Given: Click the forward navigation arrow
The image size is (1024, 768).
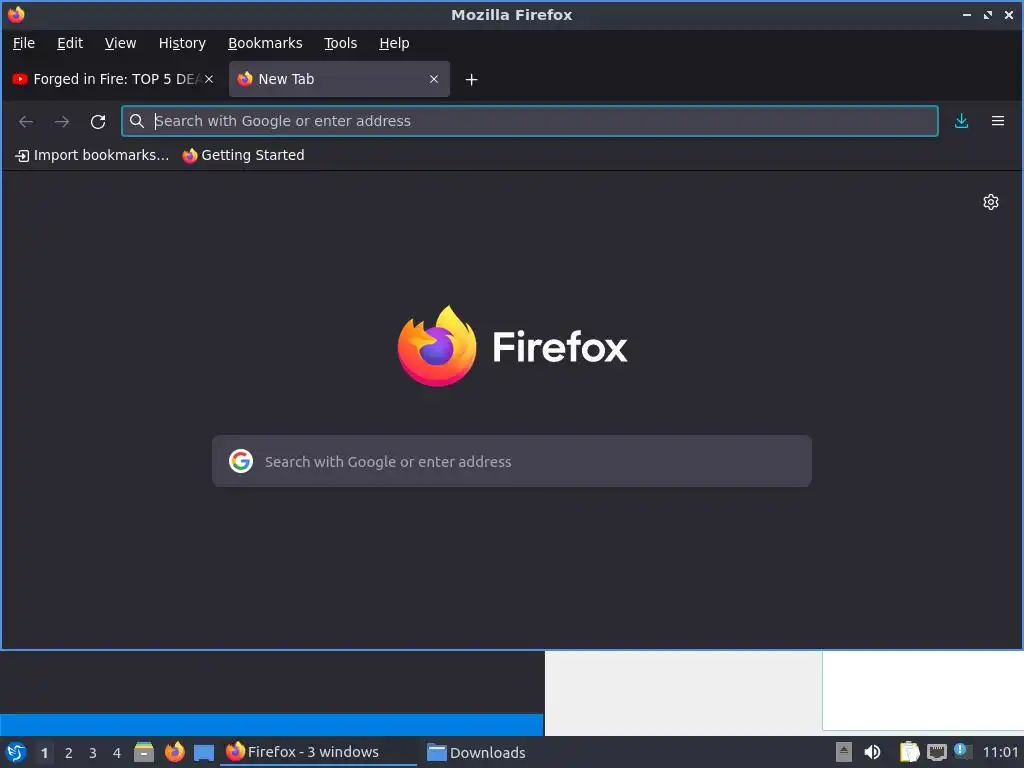Looking at the screenshot, I should point(62,121).
